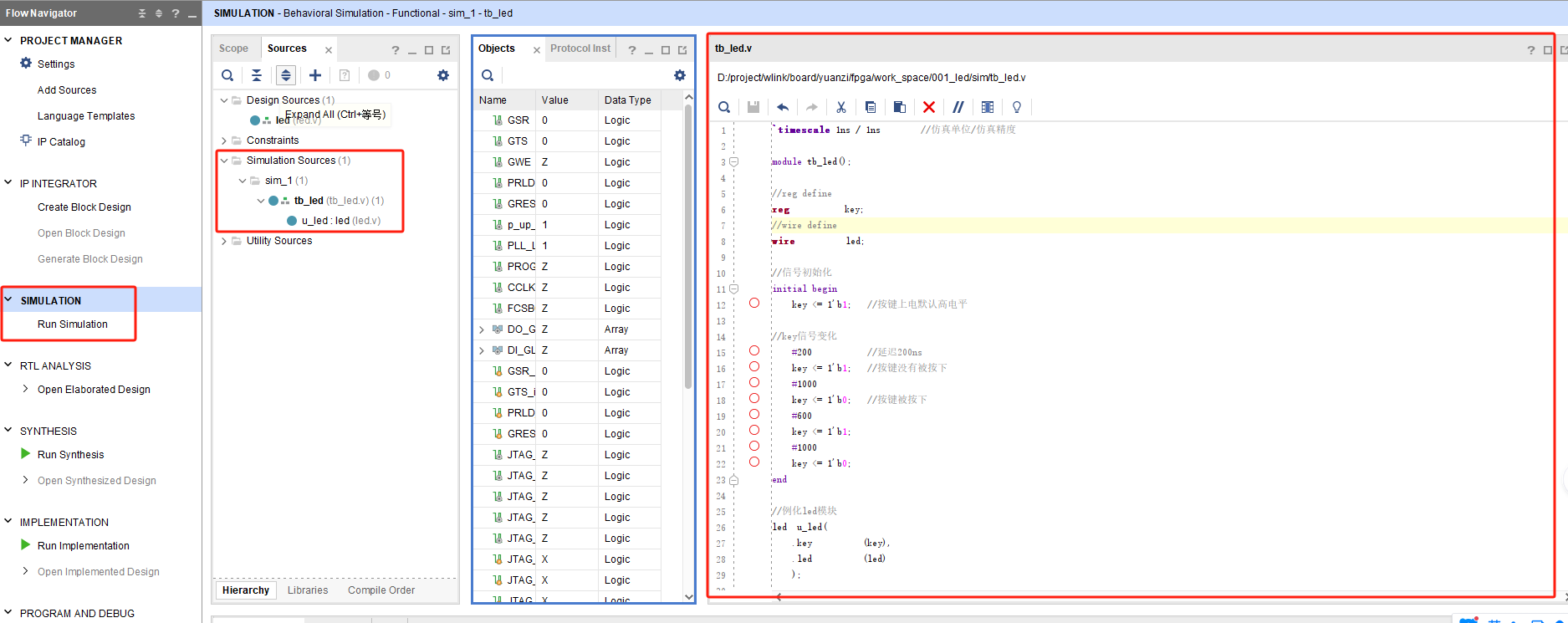Switch to the Scope tab
The image size is (1568, 623).
(233, 49)
